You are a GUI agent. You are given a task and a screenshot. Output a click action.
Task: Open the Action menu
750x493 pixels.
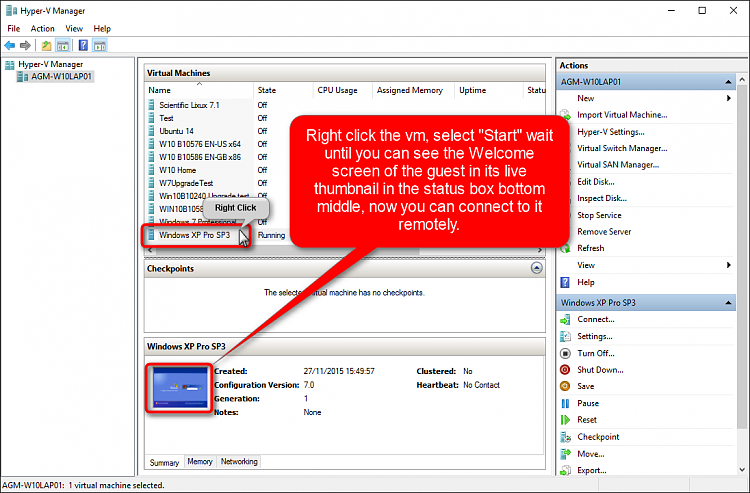click(x=43, y=29)
